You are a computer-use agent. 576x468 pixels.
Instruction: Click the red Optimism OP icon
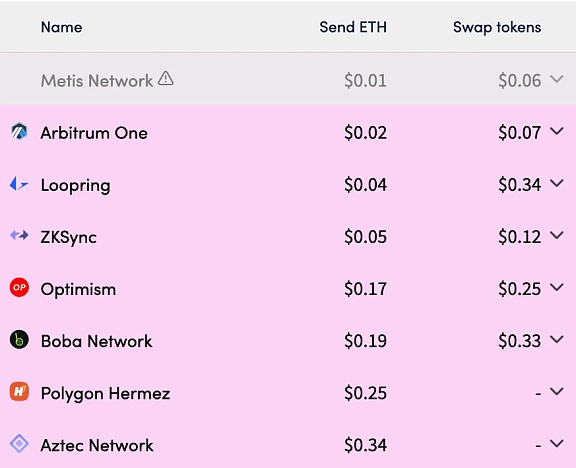pyautogui.click(x=19, y=287)
